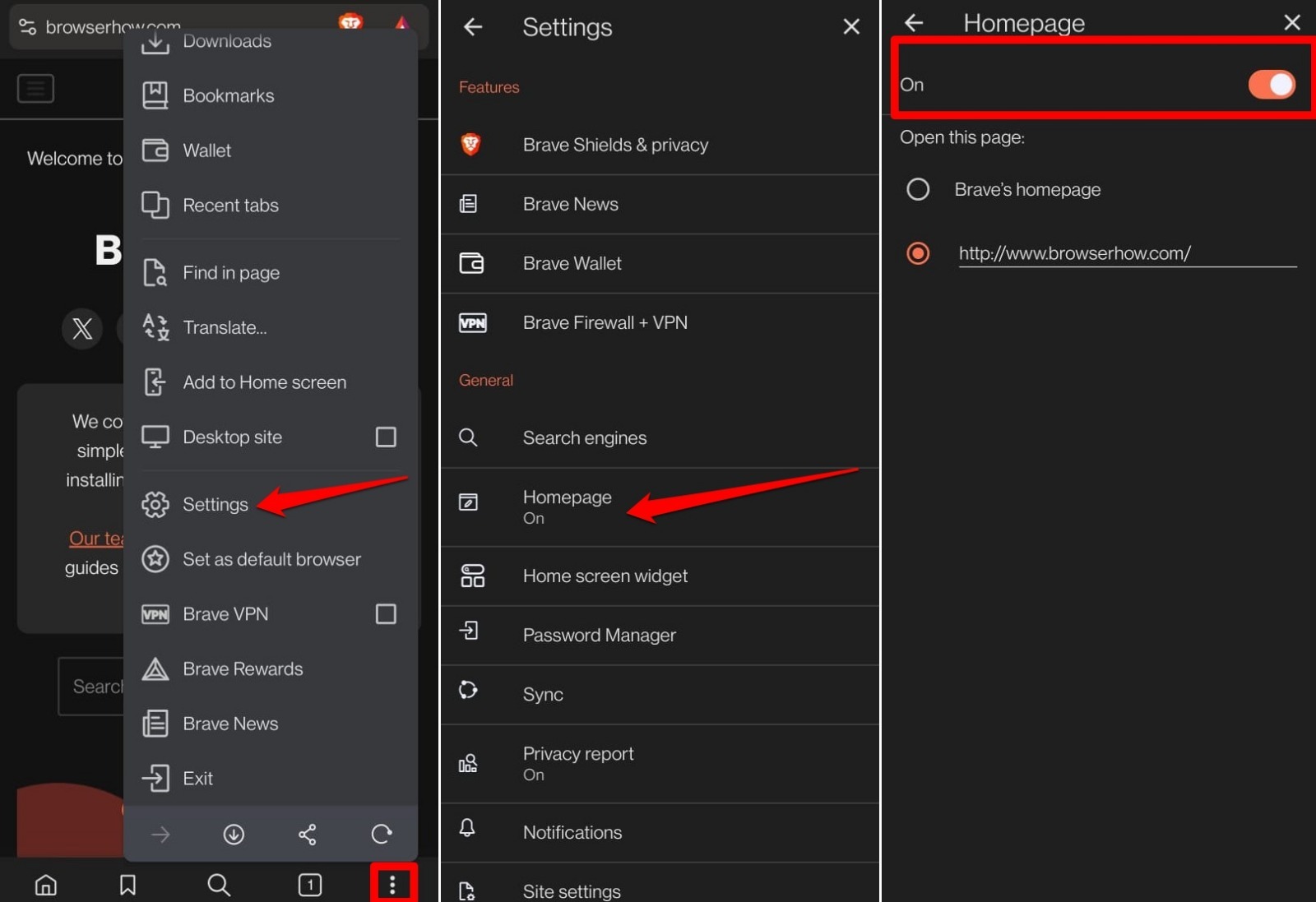1316x902 pixels.
Task: Tap the magnifier icon next to Search engines
Action: coord(468,437)
